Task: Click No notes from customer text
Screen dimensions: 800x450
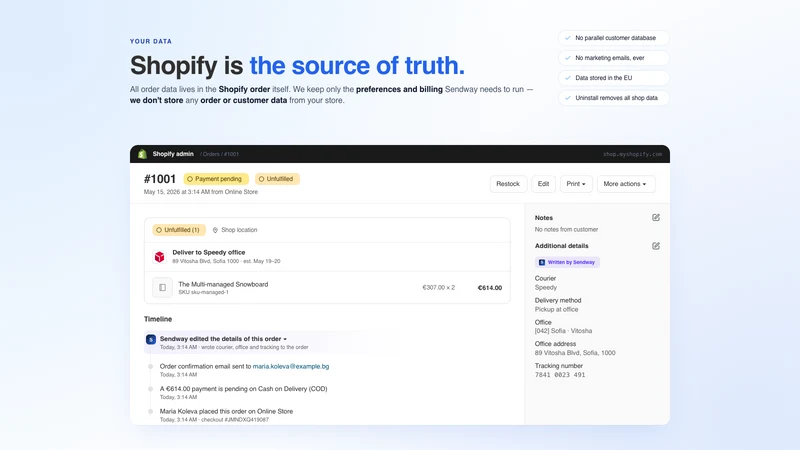Action: point(566,230)
